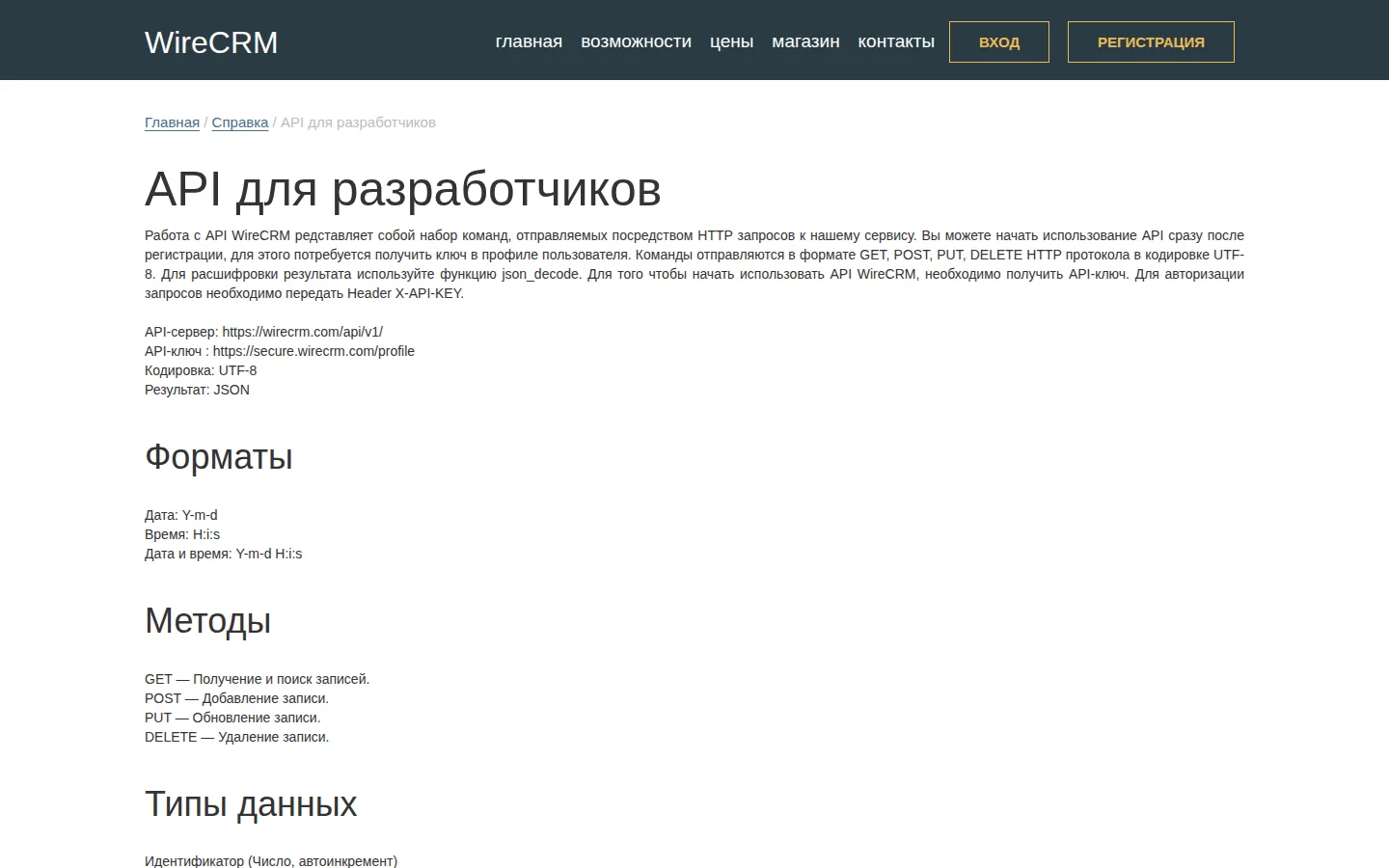1389x868 pixels.
Task: Click the 'Время: H:i:s' line
Action: (x=182, y=534)
